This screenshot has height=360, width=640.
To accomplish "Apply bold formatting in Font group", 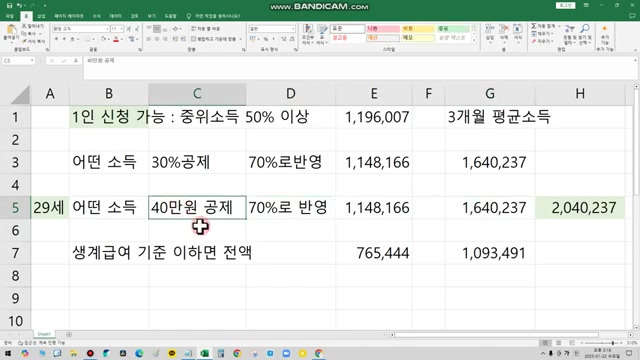I will (x=57, y=39).
